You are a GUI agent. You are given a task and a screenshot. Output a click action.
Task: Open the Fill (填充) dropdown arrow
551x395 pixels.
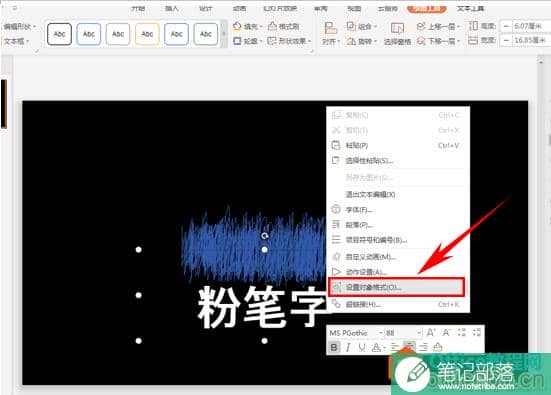coord(261,27)
